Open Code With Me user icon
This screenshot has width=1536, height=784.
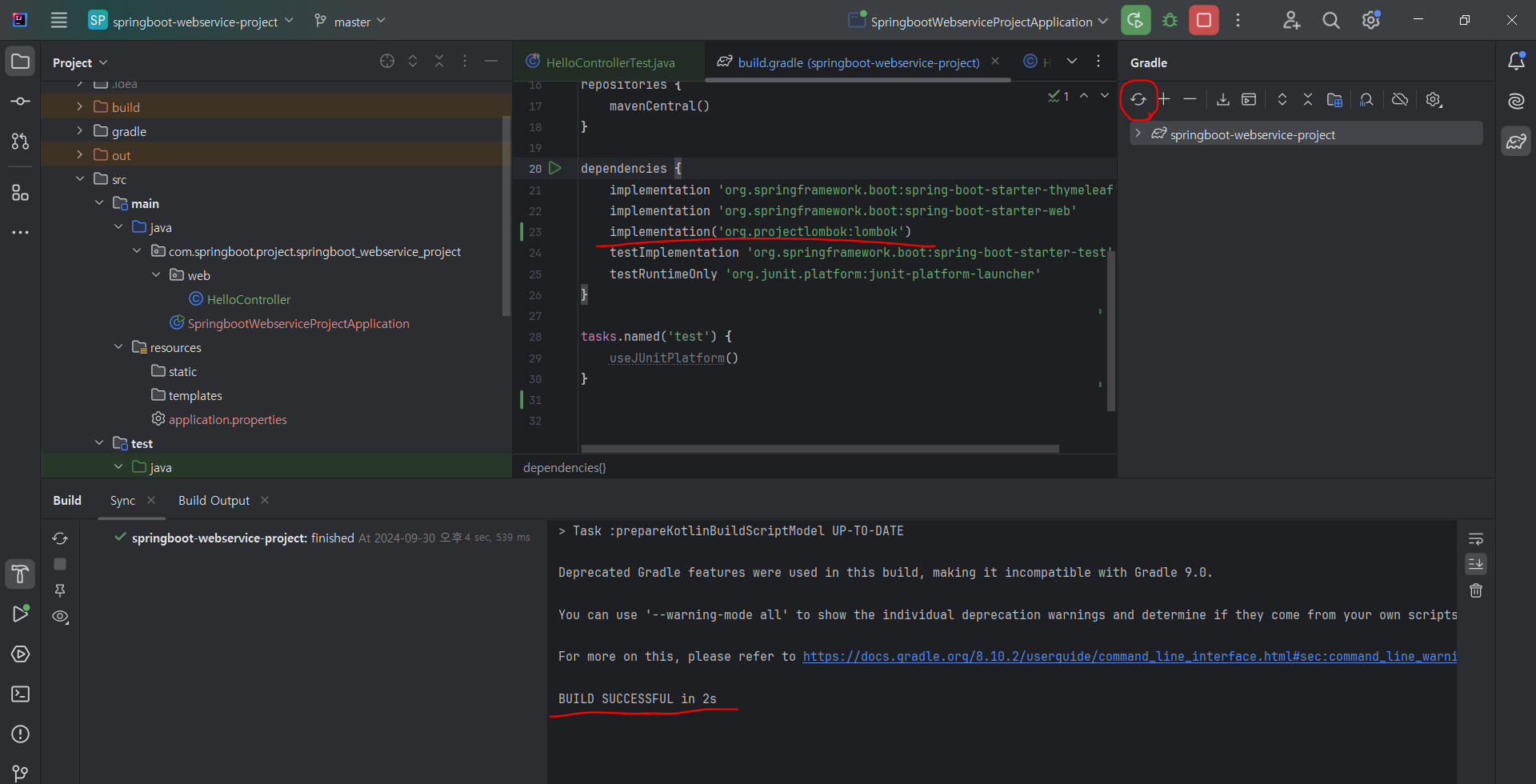pyautogui.click(x=1291, y=21)
